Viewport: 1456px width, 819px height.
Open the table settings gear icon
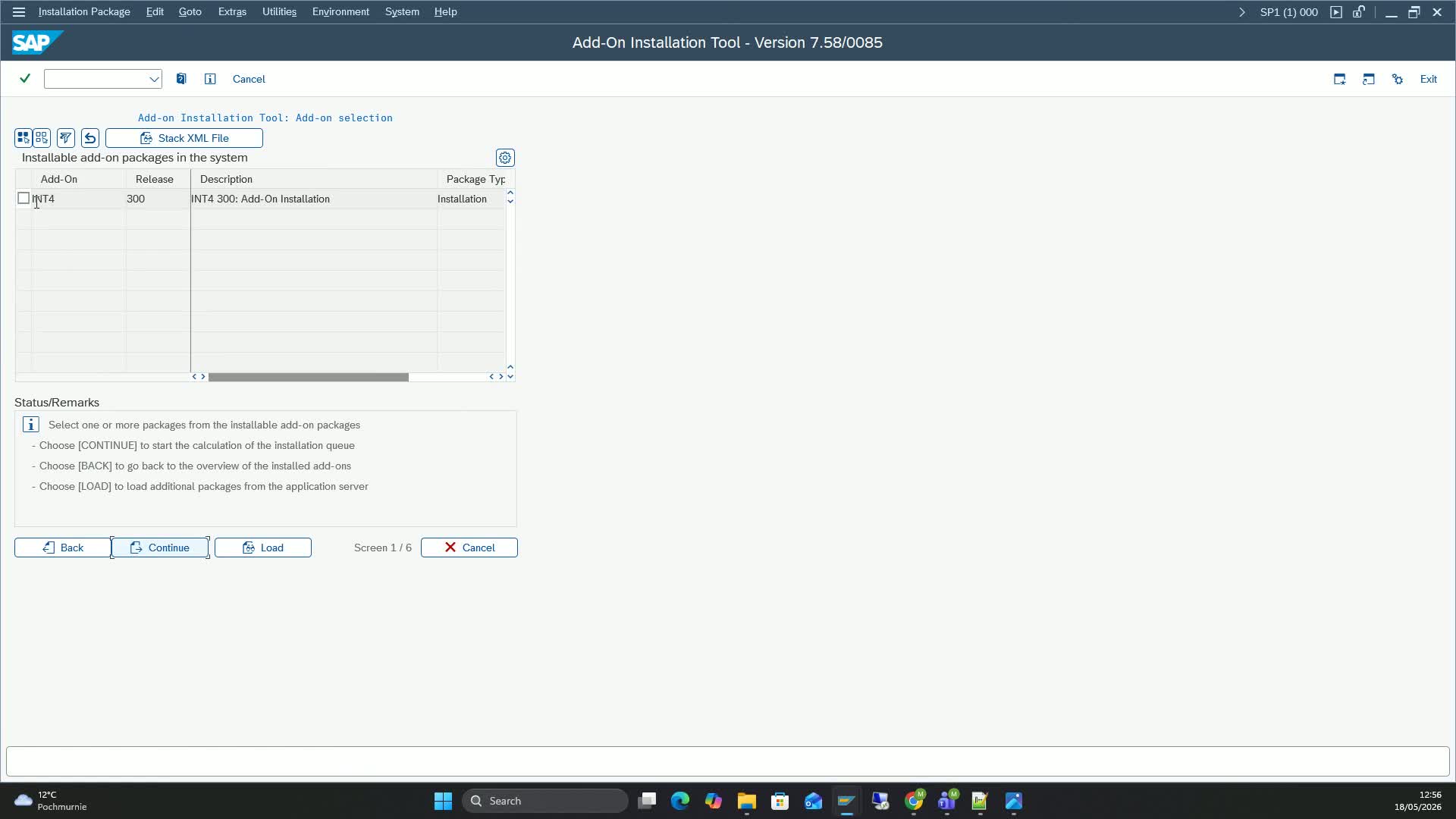(x=505, y=158)
